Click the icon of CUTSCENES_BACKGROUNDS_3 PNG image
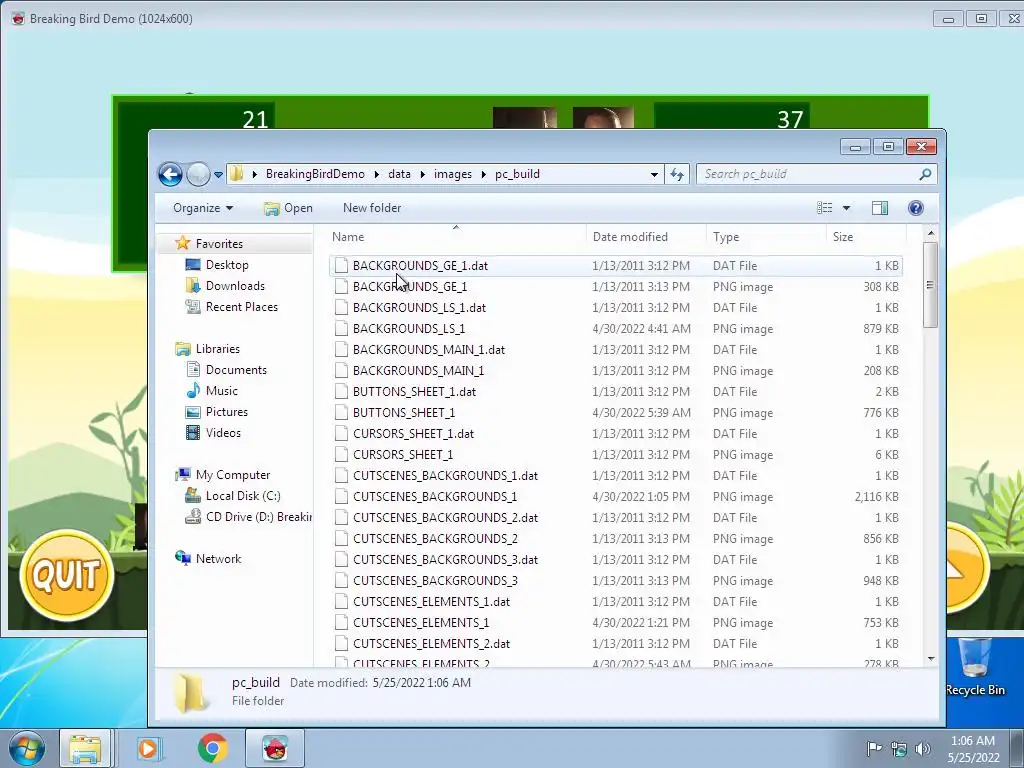1024x768 pixels. [x=342, y=581]
